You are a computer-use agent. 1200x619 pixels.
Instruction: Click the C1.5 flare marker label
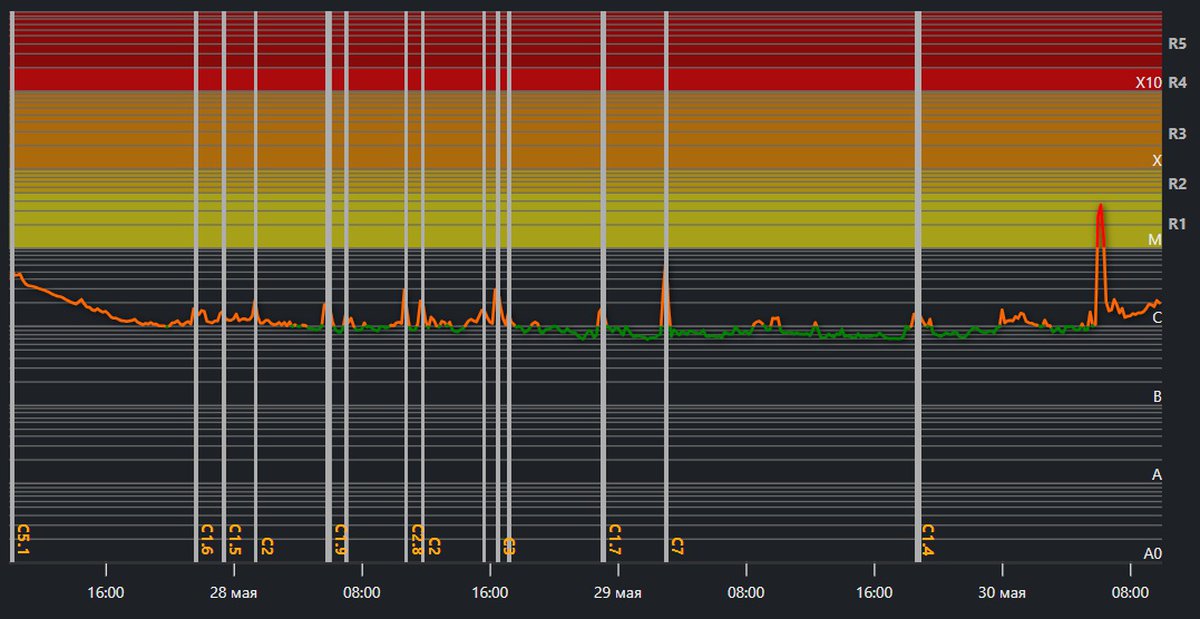point(235,540)
